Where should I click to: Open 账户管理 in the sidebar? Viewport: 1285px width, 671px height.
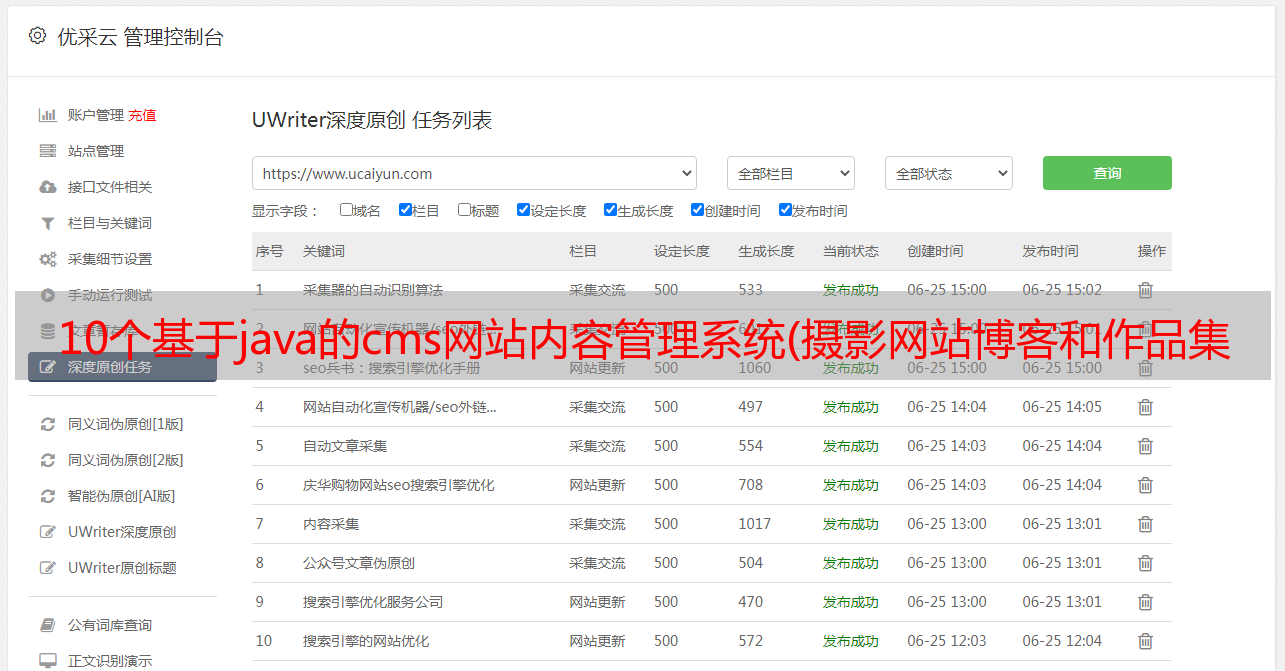tap(96, 115)
